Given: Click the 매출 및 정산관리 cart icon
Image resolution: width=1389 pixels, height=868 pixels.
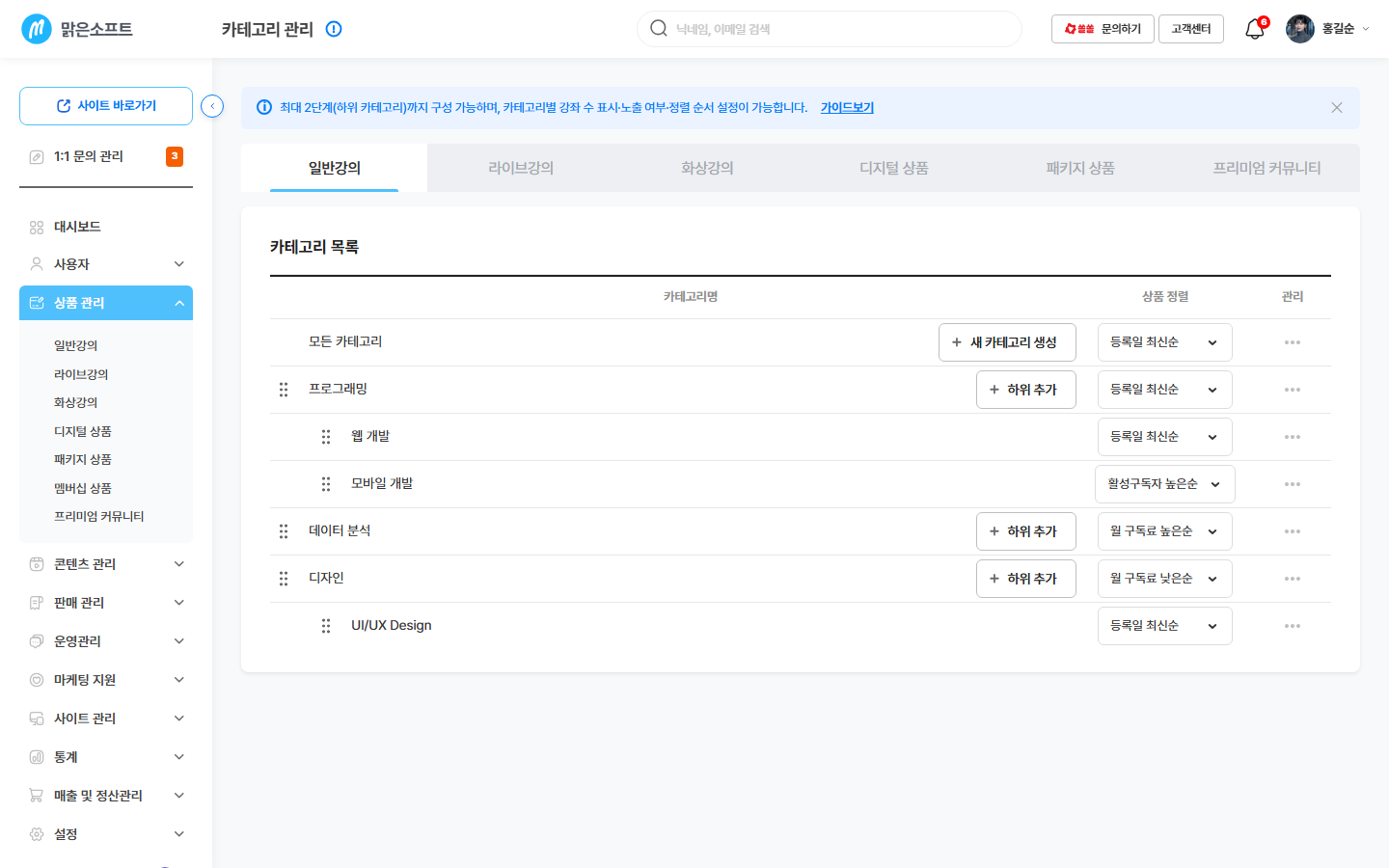Looking at the screenshot, I should (x=37, y=796).
